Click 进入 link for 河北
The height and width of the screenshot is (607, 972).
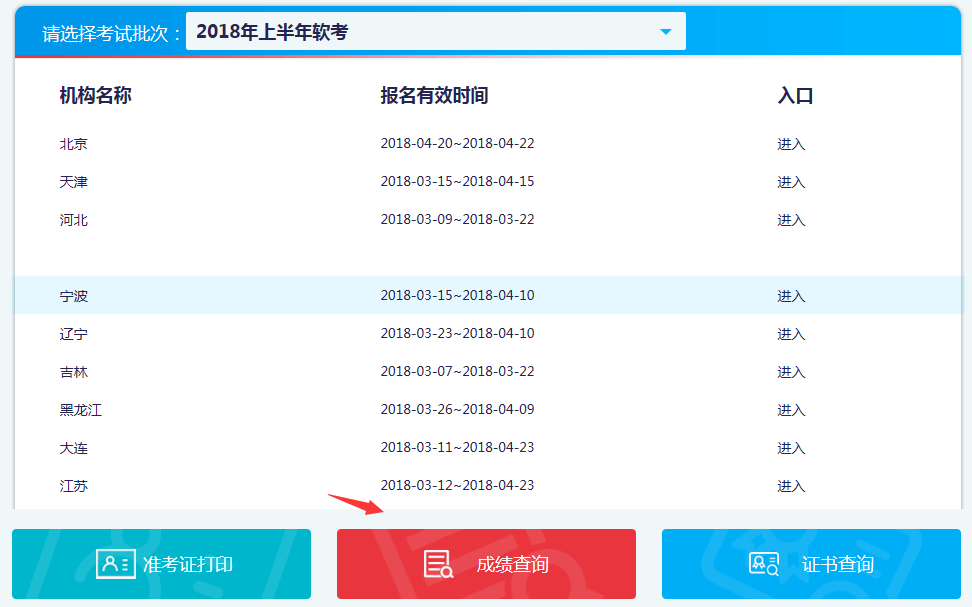[x=791, y=220]
